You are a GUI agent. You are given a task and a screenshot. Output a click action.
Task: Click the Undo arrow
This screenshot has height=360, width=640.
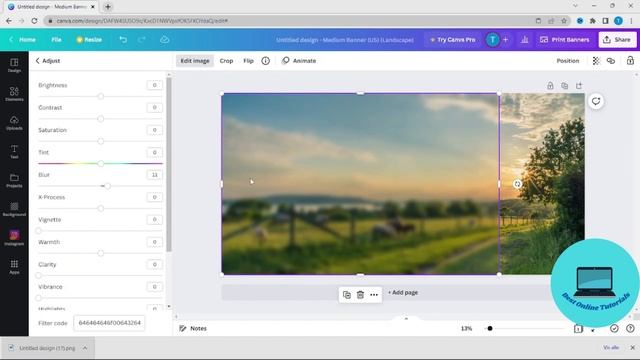[123, 40]
